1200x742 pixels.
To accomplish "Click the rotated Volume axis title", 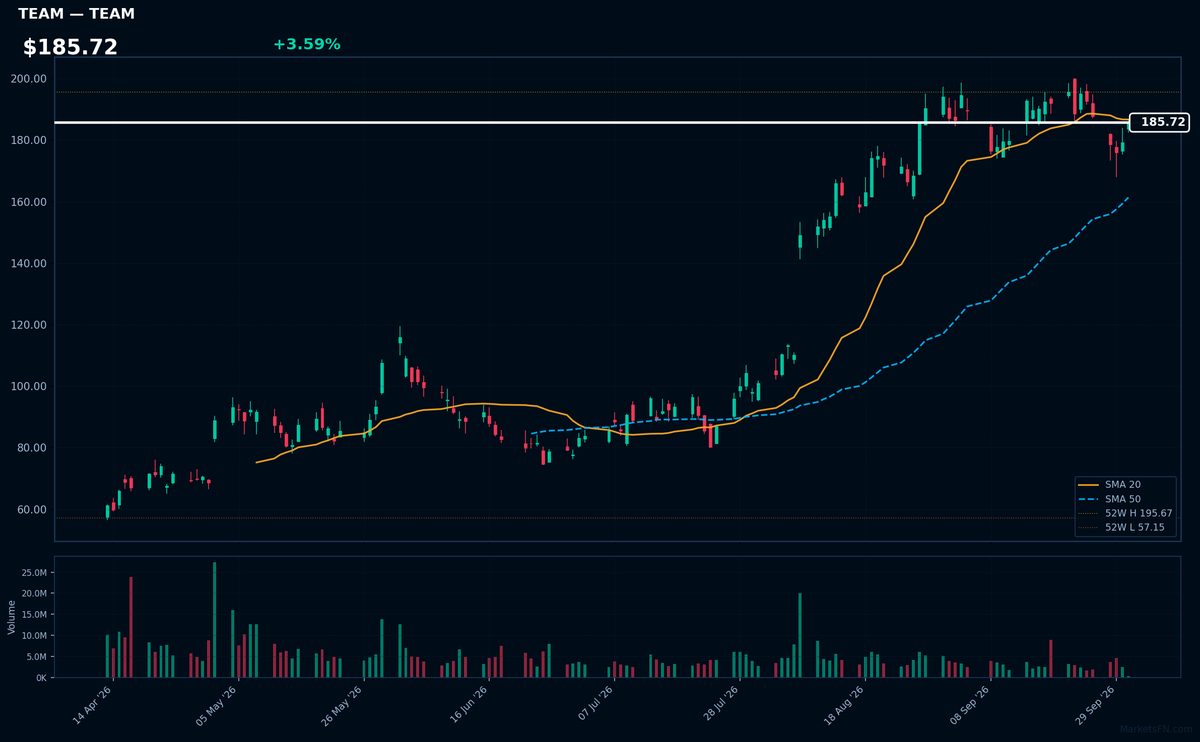I will pos(12,617).
